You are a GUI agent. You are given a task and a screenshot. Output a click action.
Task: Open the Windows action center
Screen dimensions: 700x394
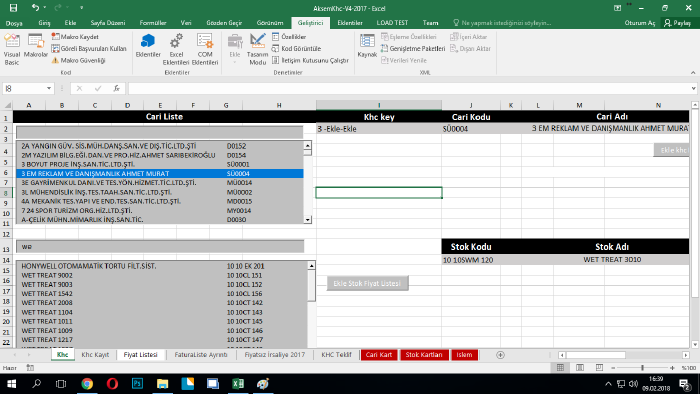point(684,384)
